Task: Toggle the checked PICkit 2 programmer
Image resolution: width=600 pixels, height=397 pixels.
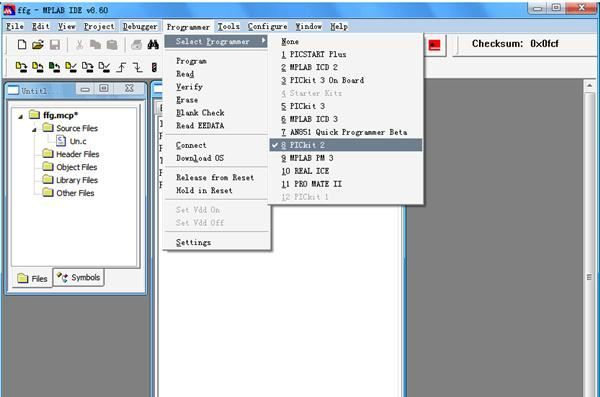Action: pos(346,145)
